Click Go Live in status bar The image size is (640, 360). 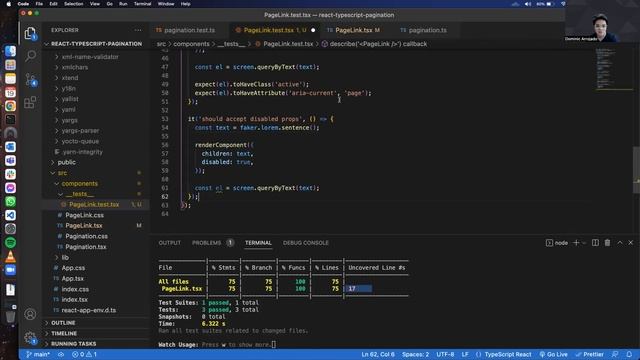pos(553,354)
